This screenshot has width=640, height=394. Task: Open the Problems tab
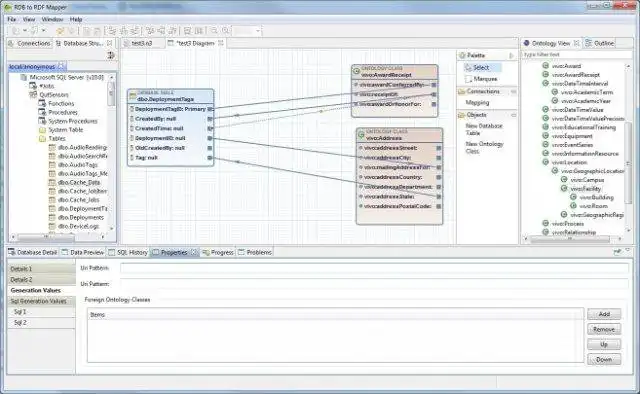(x=255, y=253)
